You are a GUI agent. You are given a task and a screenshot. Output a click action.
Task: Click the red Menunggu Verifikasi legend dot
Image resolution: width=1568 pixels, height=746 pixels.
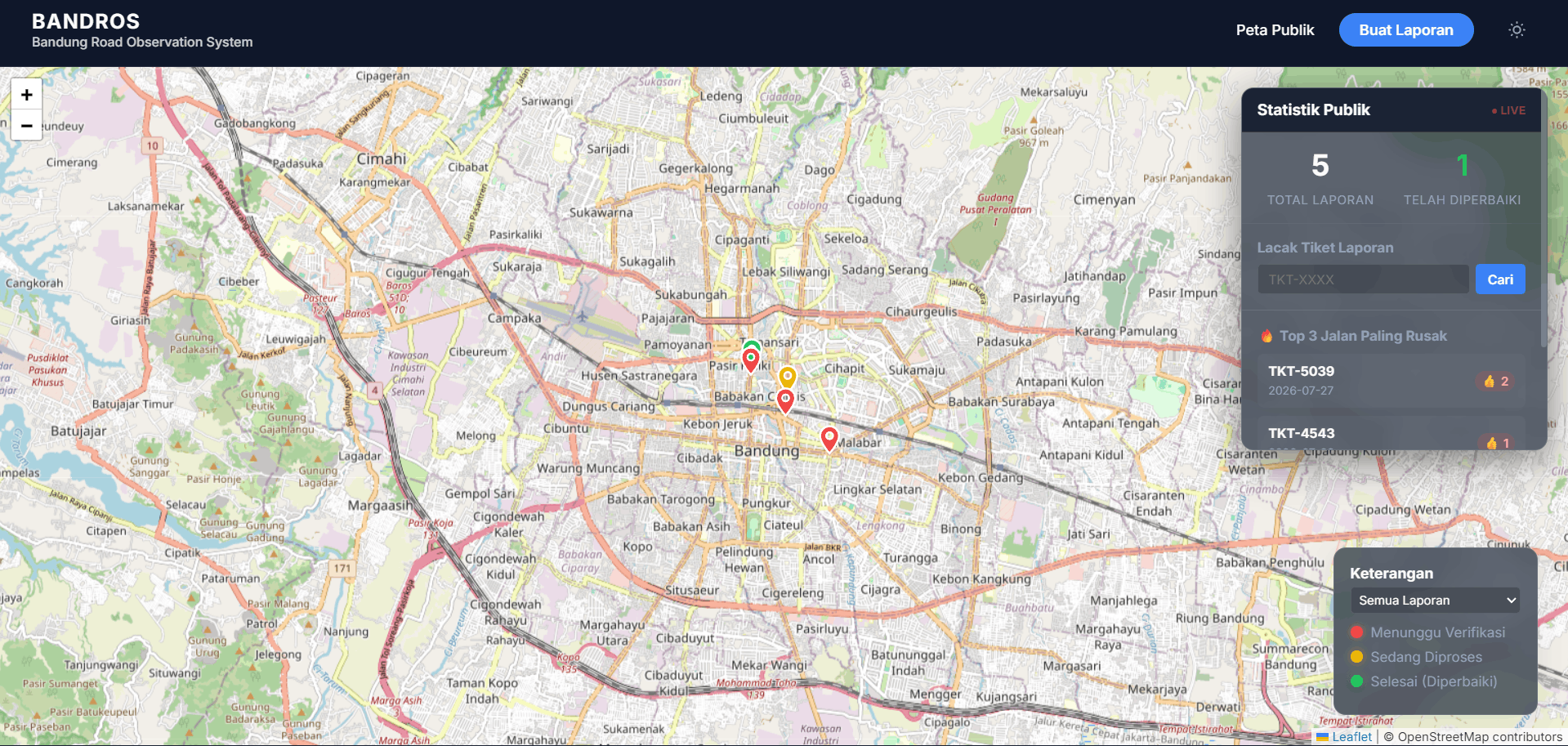[x=1357, y=632]
